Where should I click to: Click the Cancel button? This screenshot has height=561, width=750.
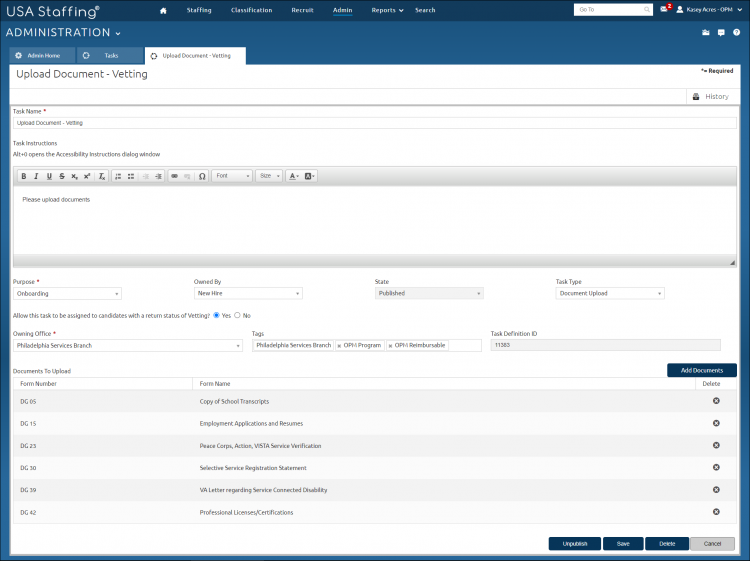[x=712, y=544]
